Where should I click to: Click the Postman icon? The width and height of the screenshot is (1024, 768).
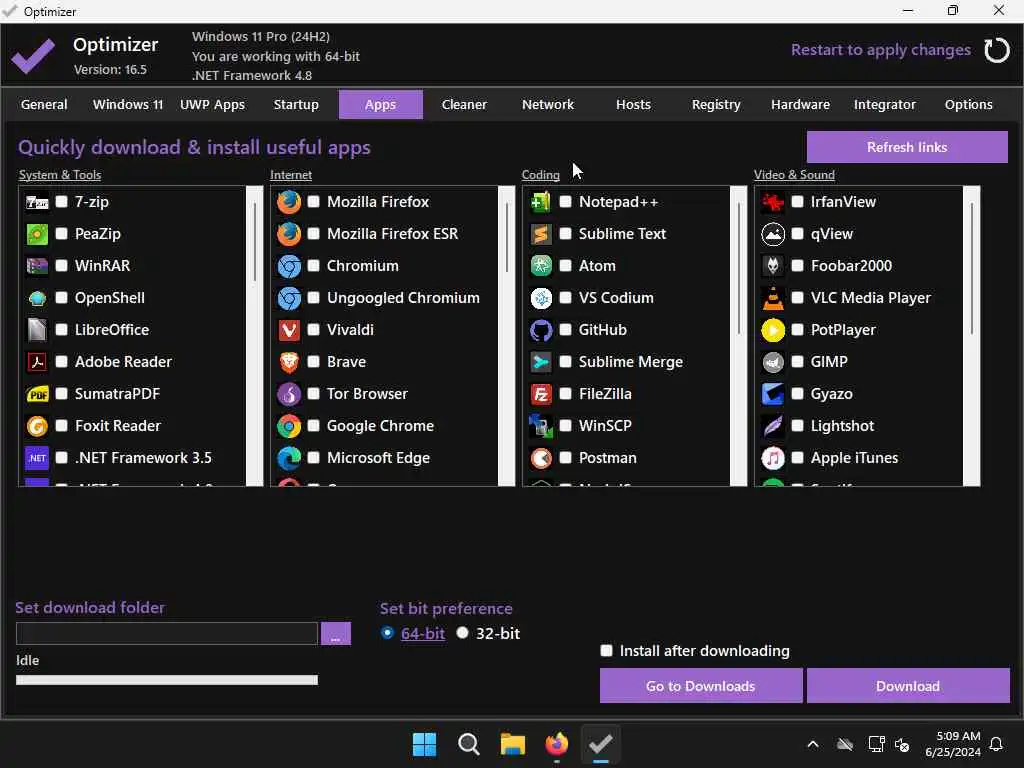[x=541, y=458]
